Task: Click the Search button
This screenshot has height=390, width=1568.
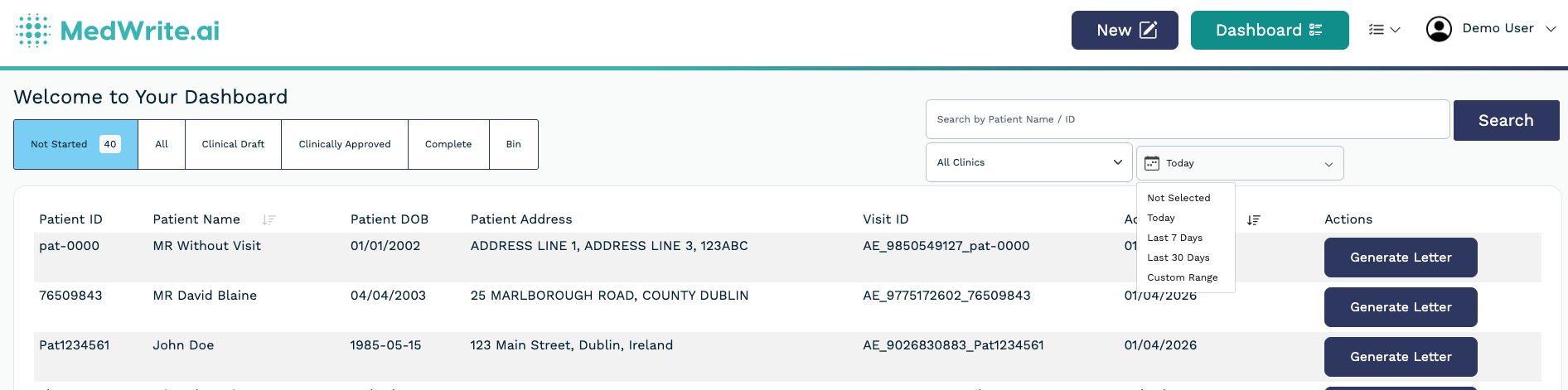Action: coord(1506,121)
